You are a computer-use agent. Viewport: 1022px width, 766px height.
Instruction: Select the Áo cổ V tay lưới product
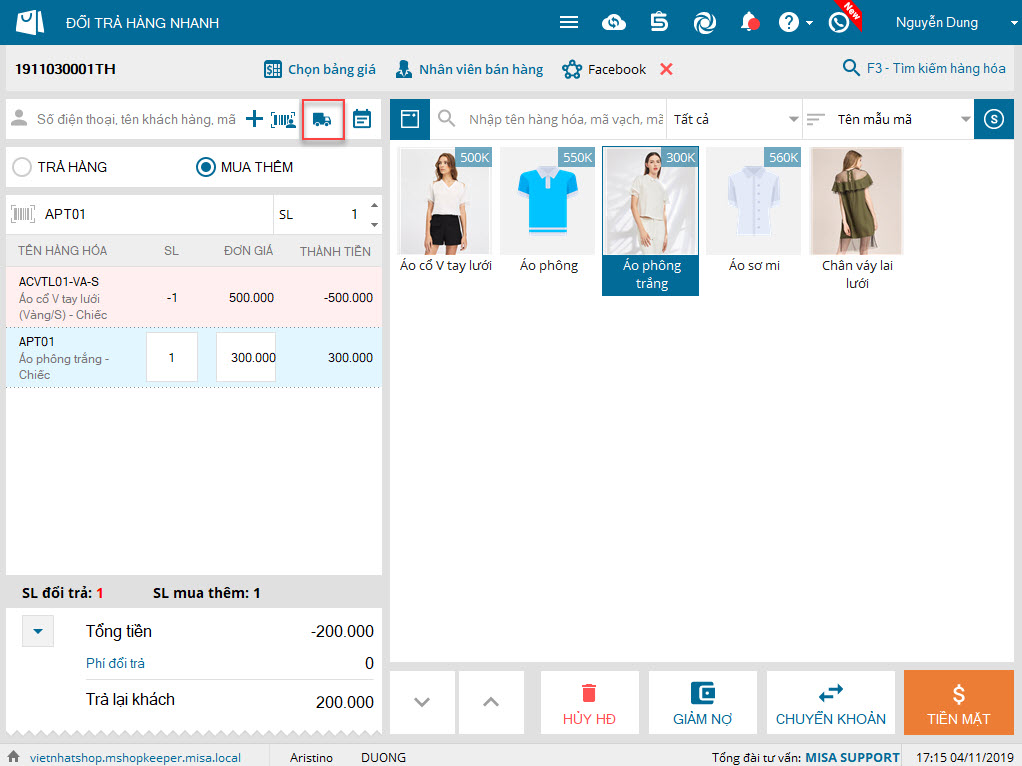(x=446, y=210)
